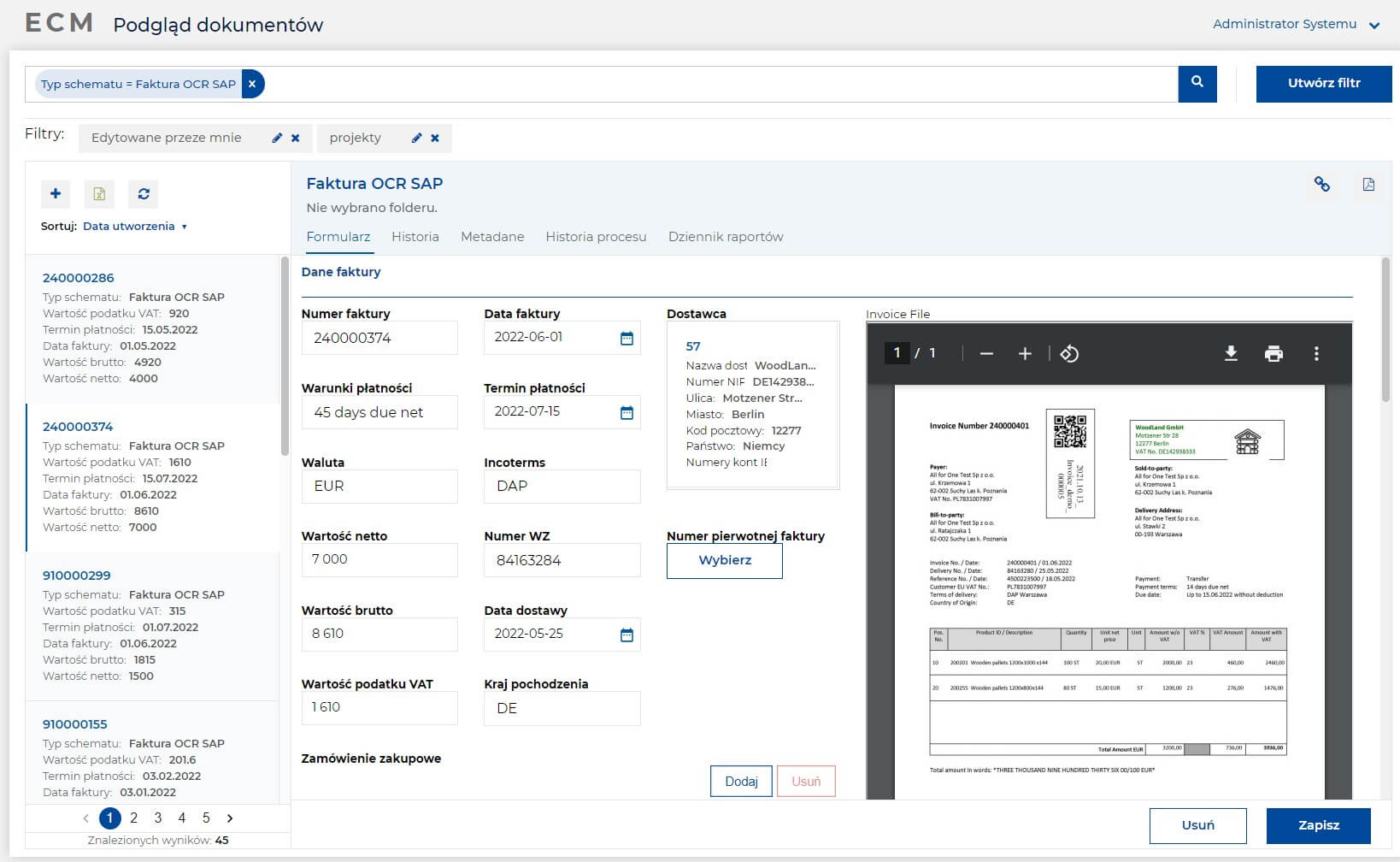Open the Dziennik raportów tab
Viewport: 1400px width, 862px height.
(726, 237)
